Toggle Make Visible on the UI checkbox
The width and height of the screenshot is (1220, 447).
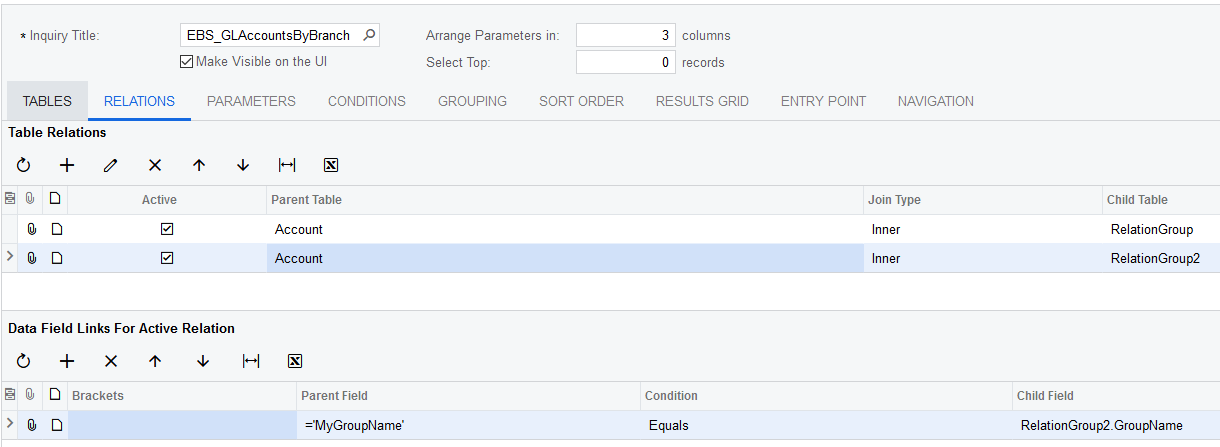[x=186, y=62]
